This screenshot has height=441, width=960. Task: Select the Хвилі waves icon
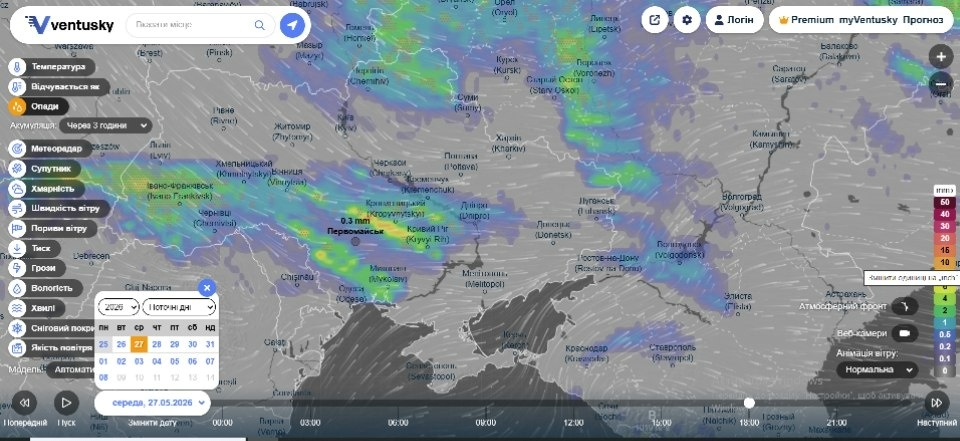[17, 307]
